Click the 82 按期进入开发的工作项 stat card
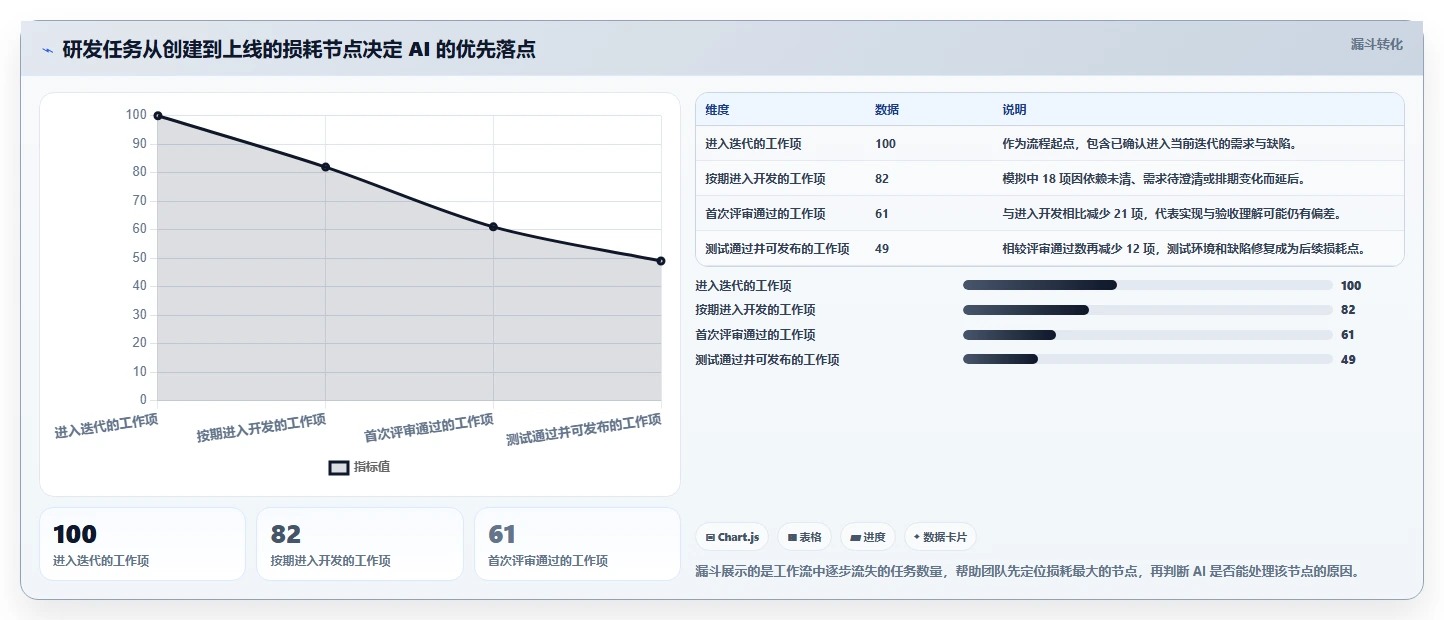Viewport: 1444px width, 620px height. pyautogui.click(x=360, y=544)
